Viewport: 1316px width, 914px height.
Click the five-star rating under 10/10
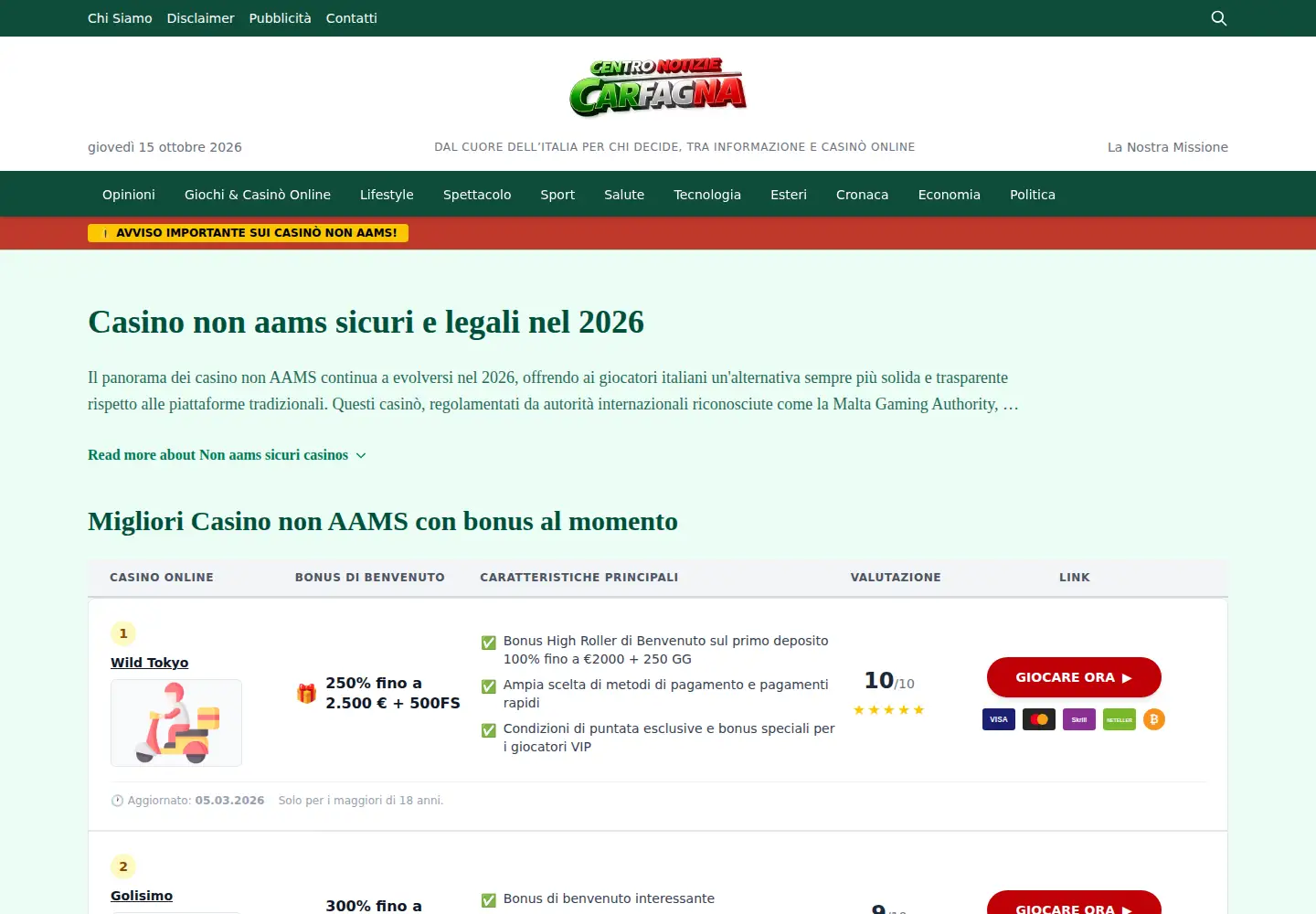(889, 710)
